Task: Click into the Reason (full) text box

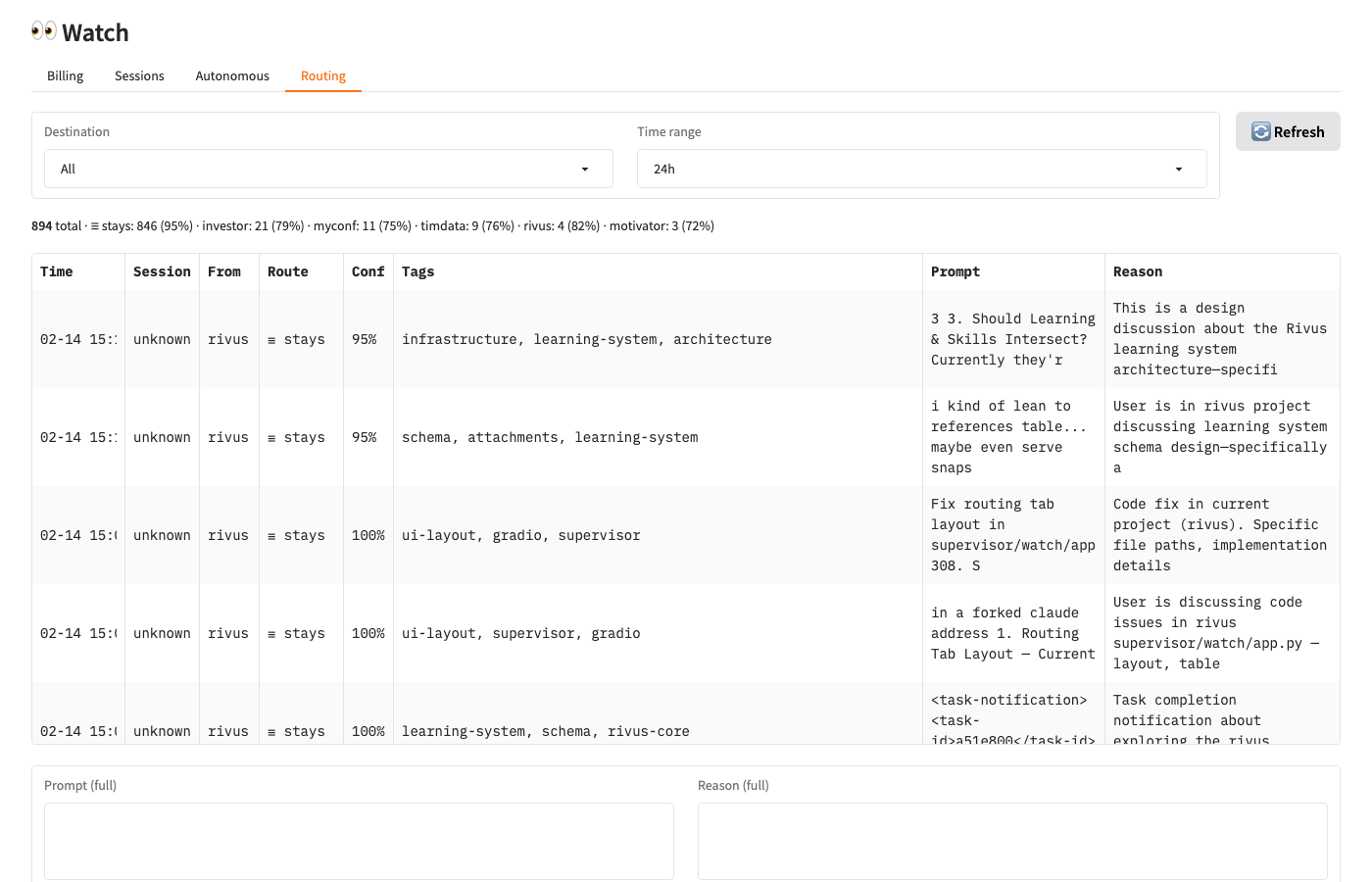Action: point(1012,841)
